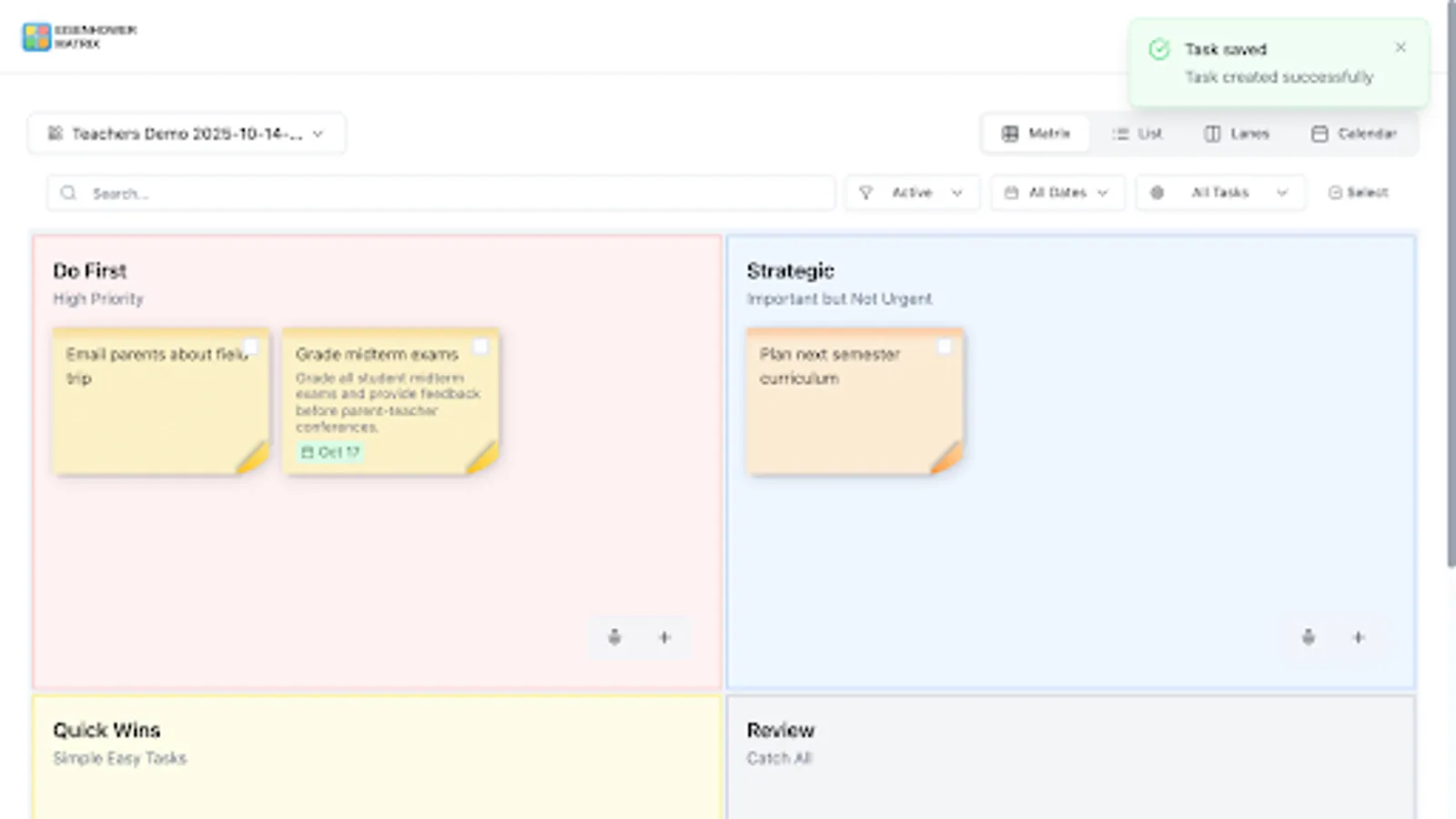
Task: Click the Select button
Action: click(x=1357, y=192)
